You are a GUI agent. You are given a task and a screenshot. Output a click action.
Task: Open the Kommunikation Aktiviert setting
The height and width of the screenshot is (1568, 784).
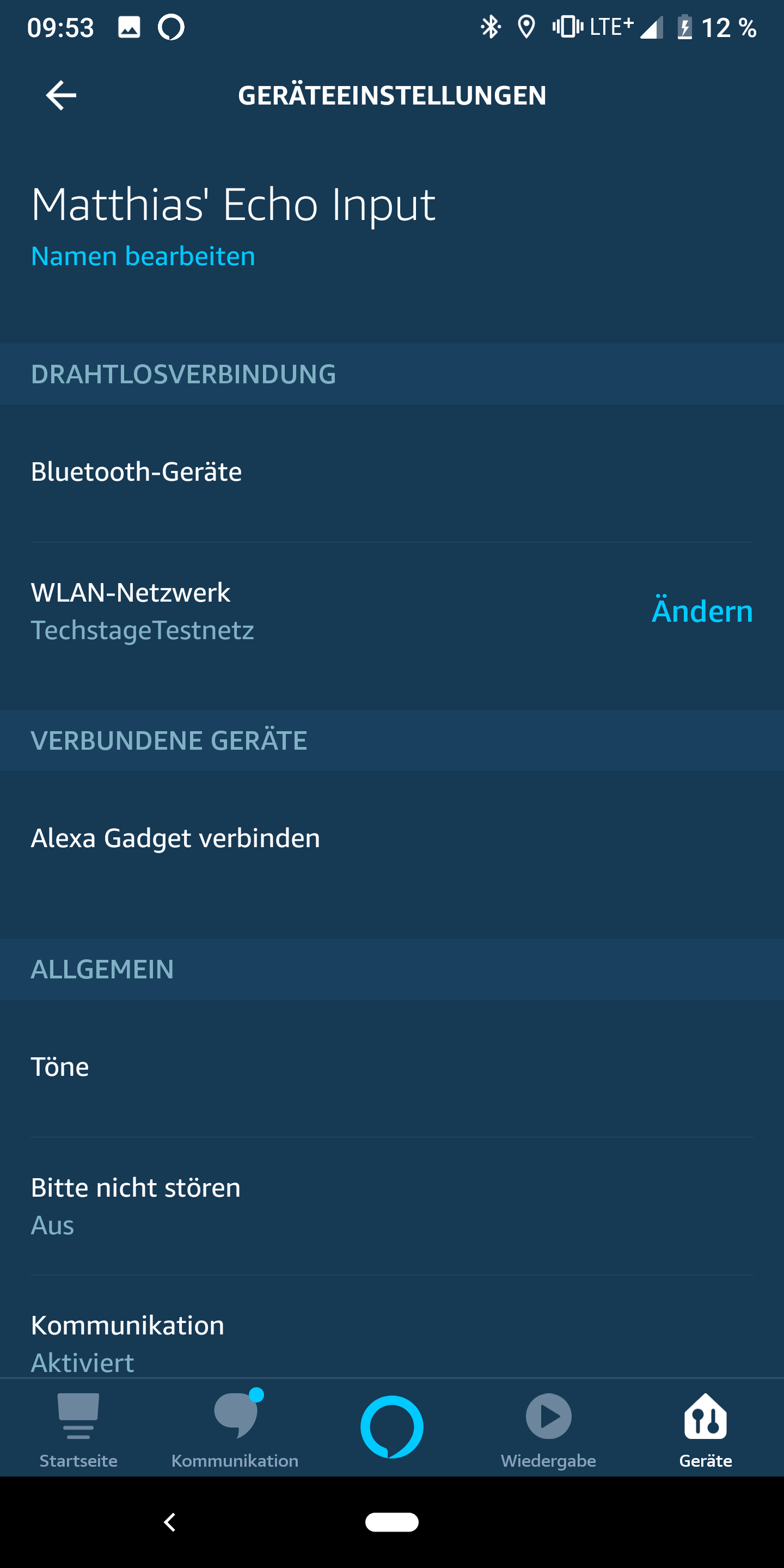128,1342
